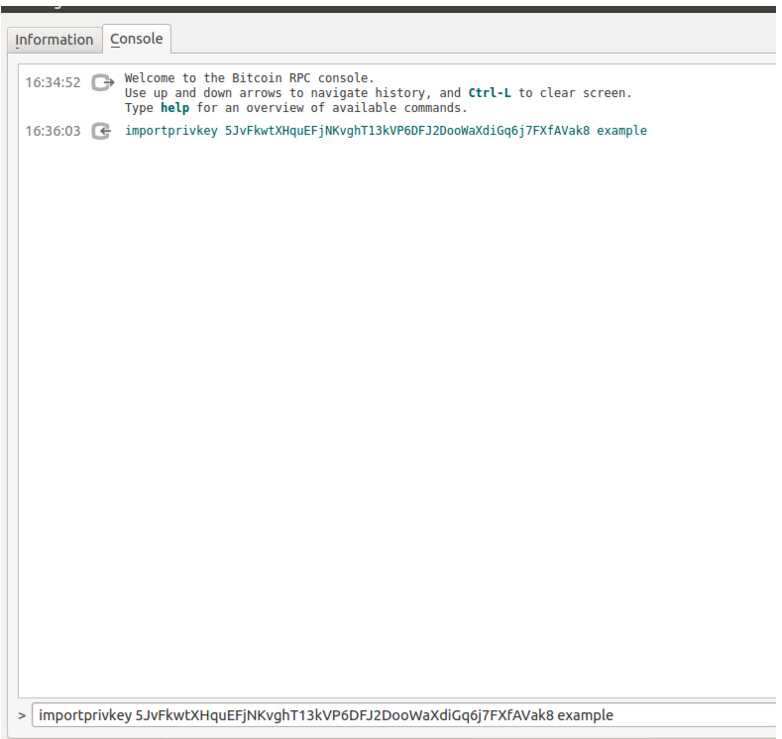Click the bold 'Ctrl-L' text
This screenshot has height=739, width=782.
pyautogui.click(x=489, y=93)
